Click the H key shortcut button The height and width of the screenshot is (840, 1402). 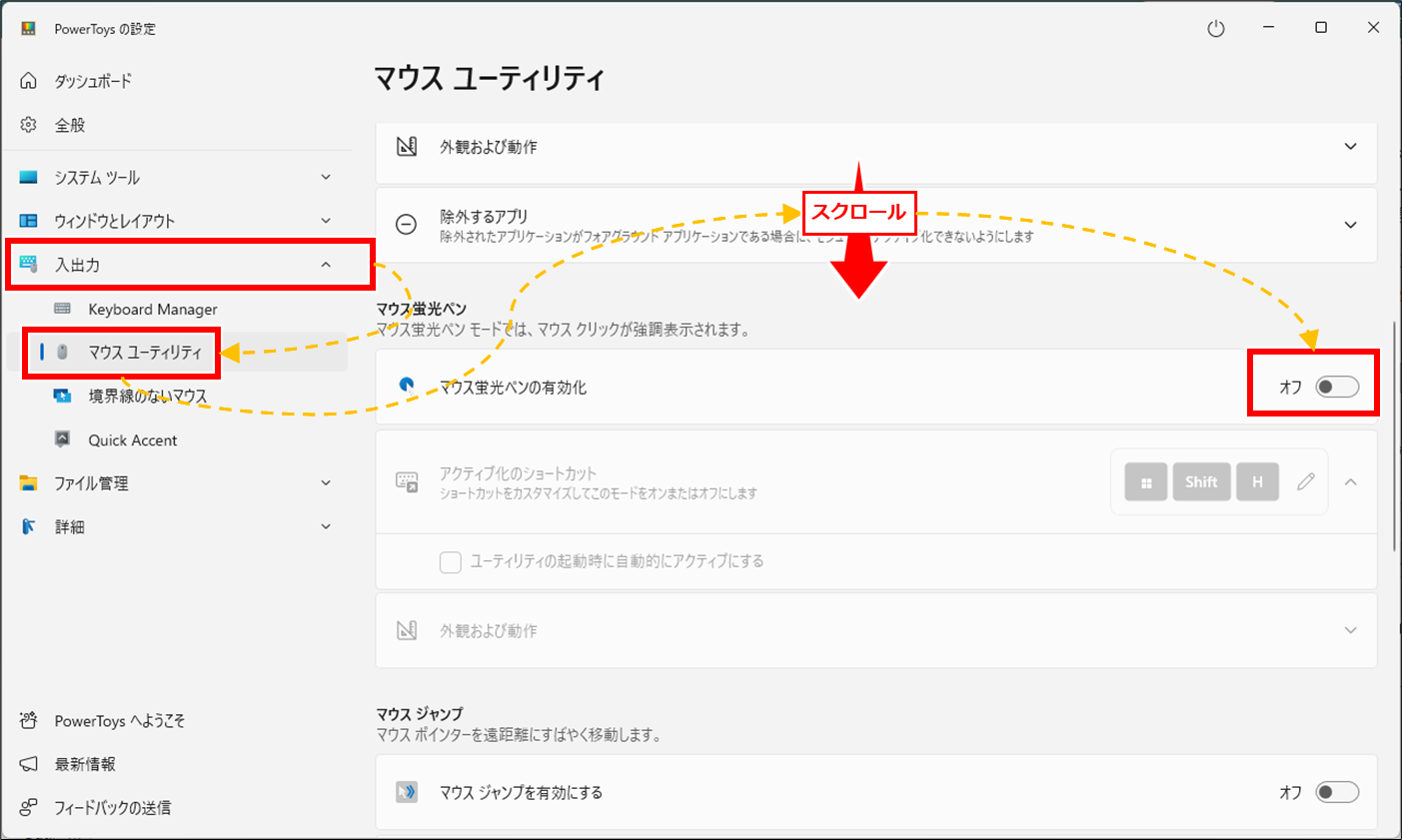[x=1257, y=481]
